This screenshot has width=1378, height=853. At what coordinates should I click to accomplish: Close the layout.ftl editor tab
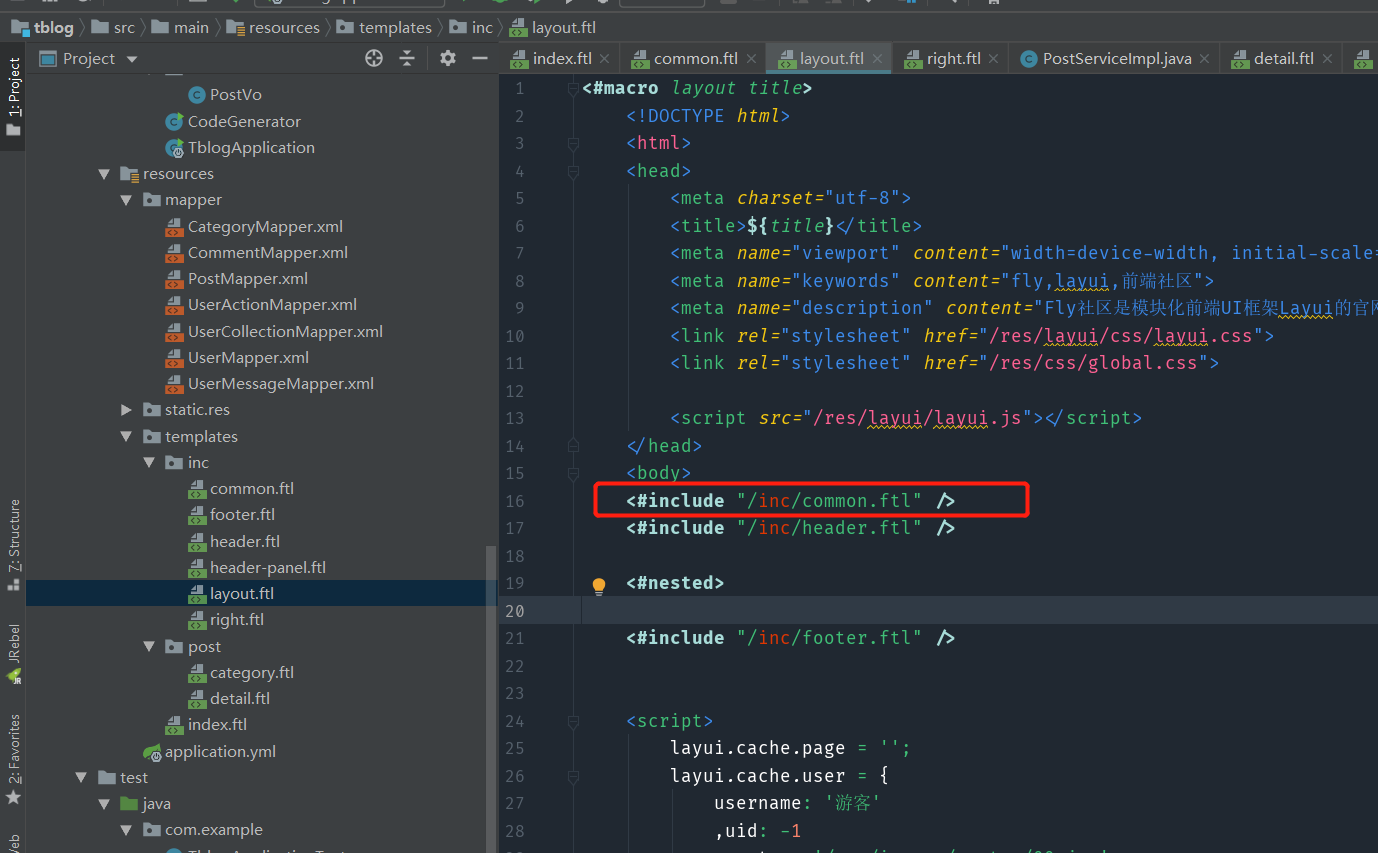coord(877,59)
